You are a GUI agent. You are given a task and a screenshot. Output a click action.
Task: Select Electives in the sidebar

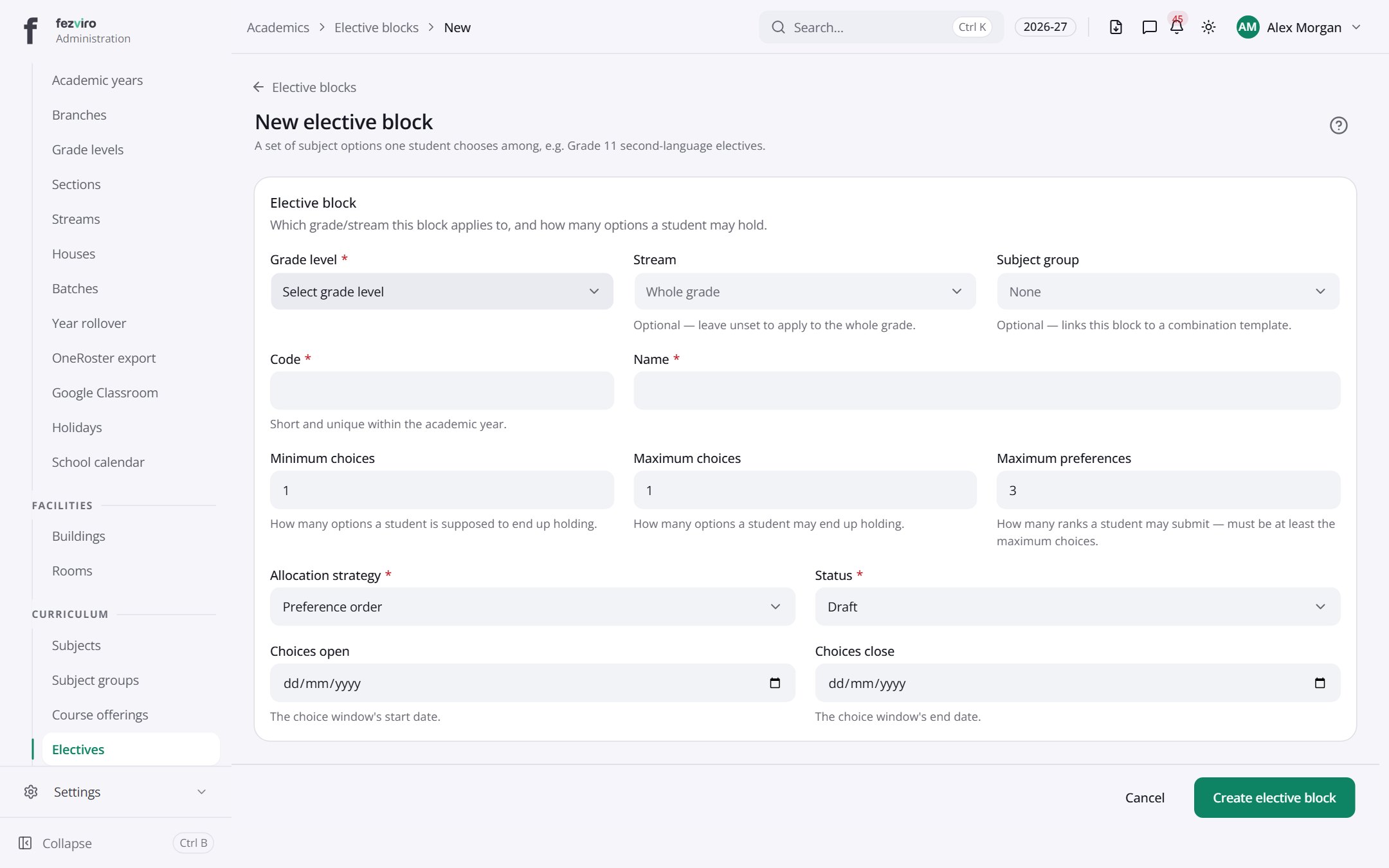(131, 749)
